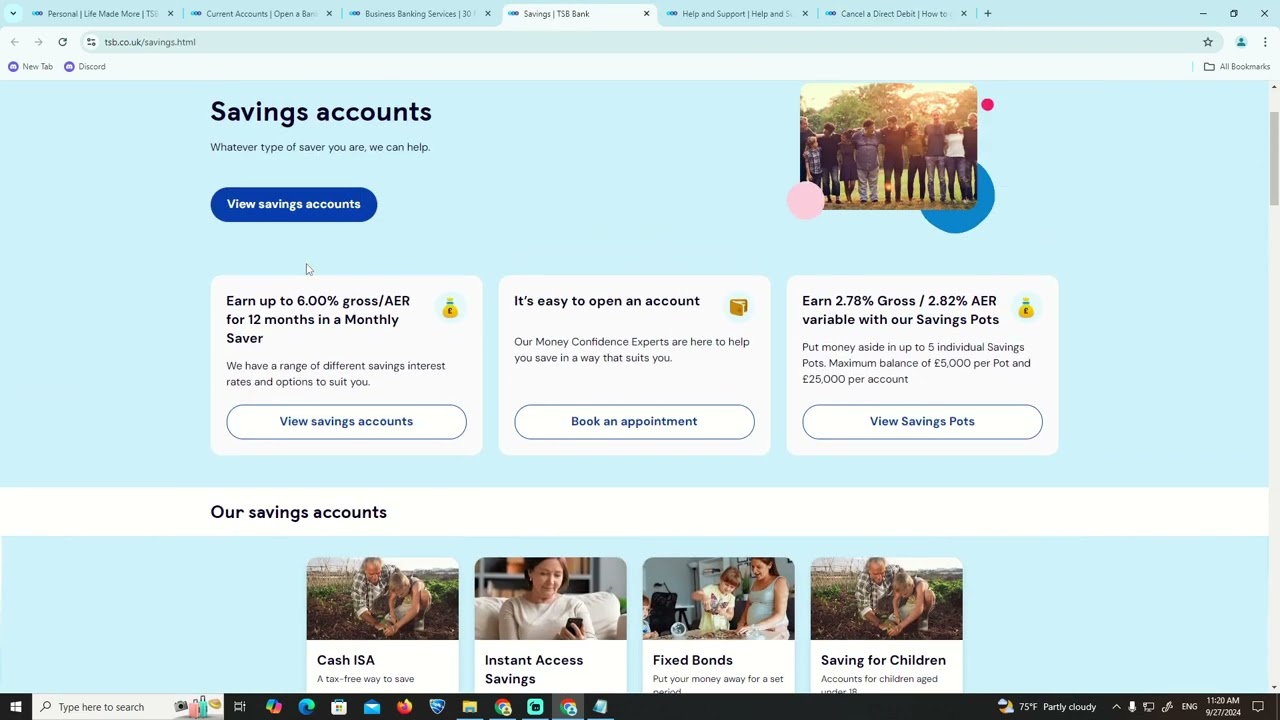1280x720 pixels.
Task: Open the tab search dropdown arrow
Action: [x=13, y=14]
